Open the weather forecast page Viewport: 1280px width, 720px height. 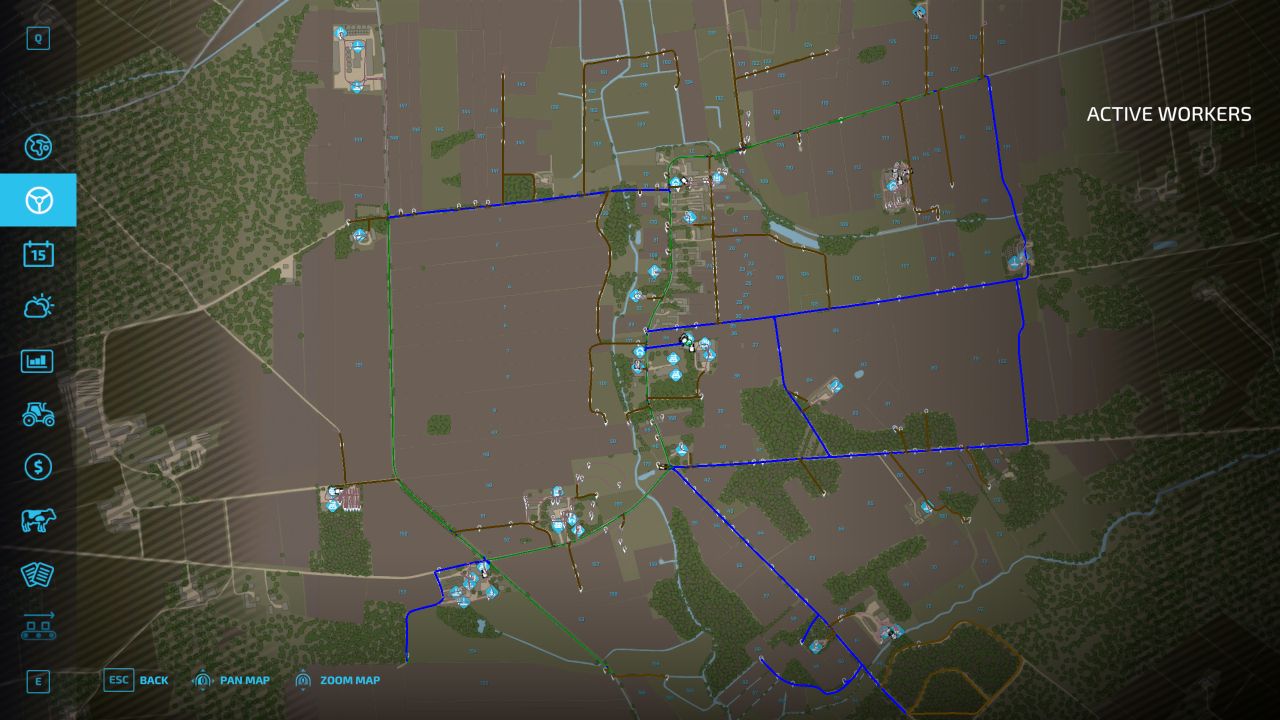click(x=38, y=307)
